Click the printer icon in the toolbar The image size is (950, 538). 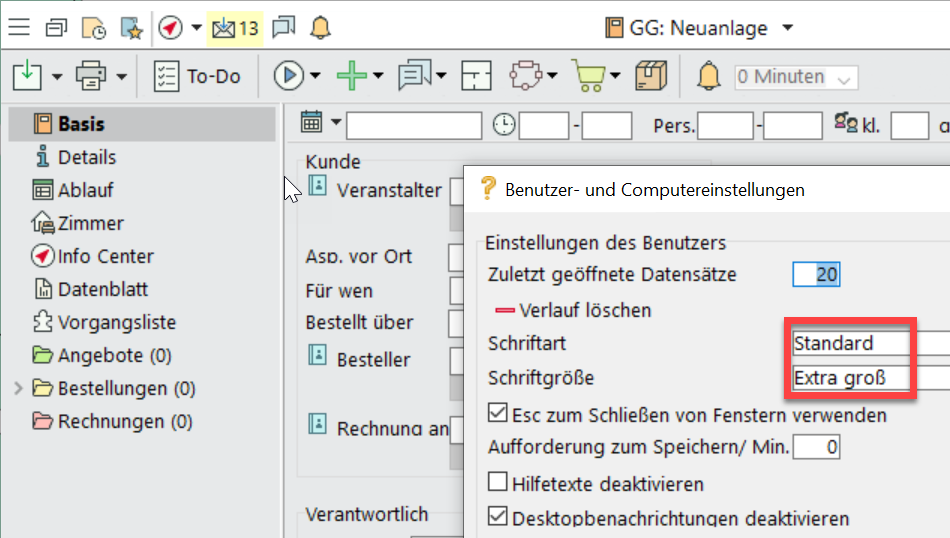(x=92, y=76)
